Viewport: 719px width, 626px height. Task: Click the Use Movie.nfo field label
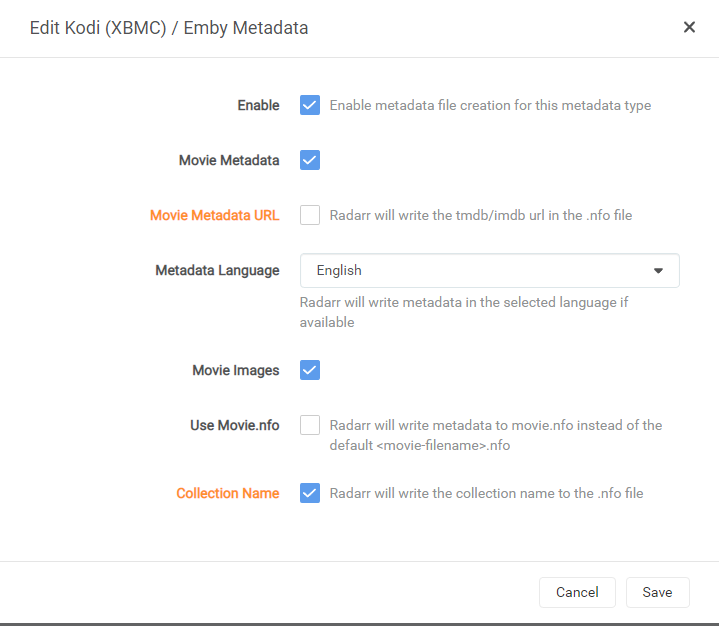(x=234, y=425)
